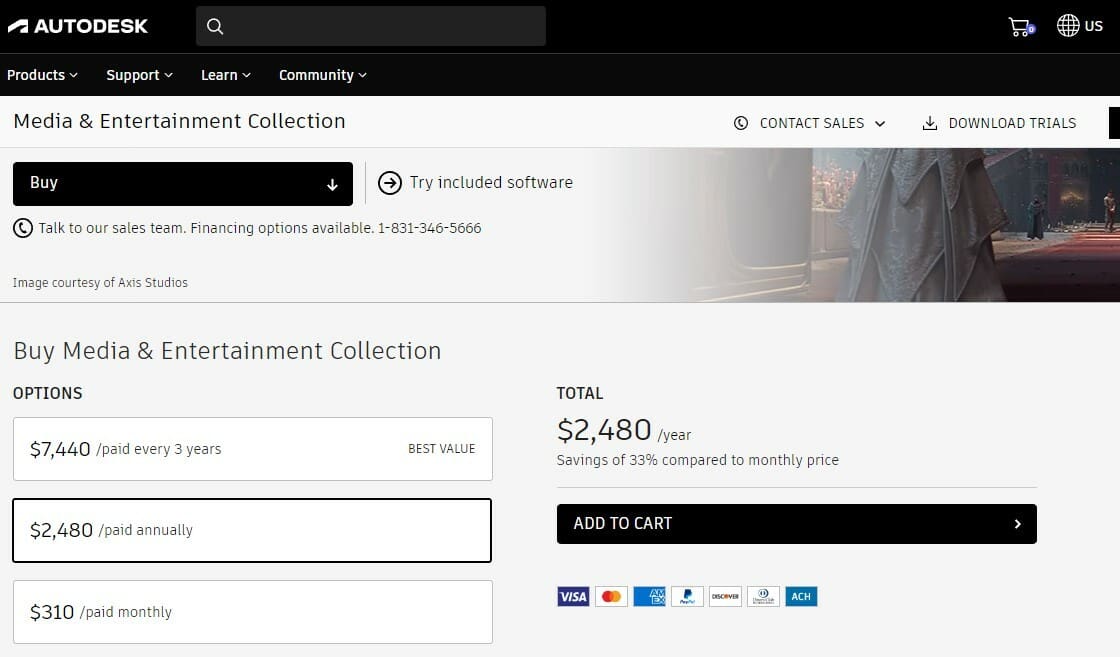
Task: Open the US region selector
Action: click(1080, 26)
